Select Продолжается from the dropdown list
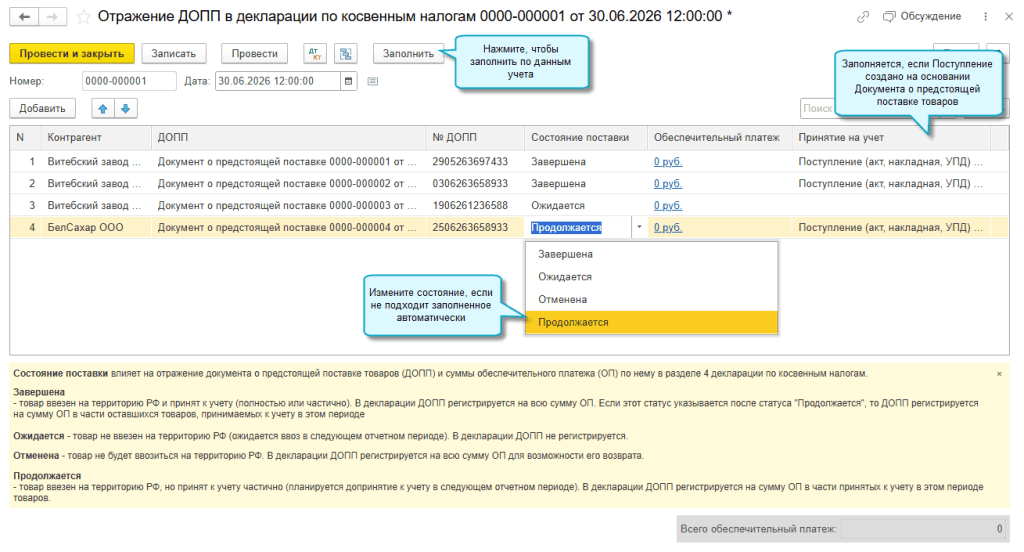This screenshot has width=1024, height=552. [651, 322]
